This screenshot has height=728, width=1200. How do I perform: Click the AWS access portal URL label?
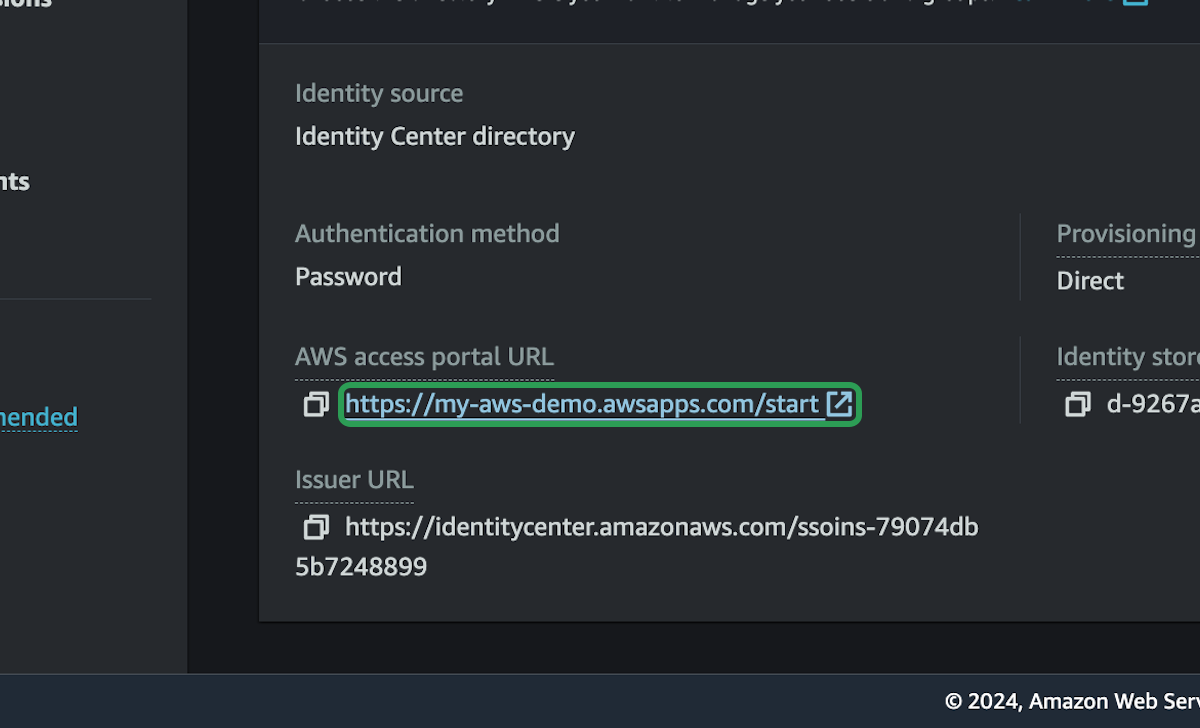pos(424,357)
